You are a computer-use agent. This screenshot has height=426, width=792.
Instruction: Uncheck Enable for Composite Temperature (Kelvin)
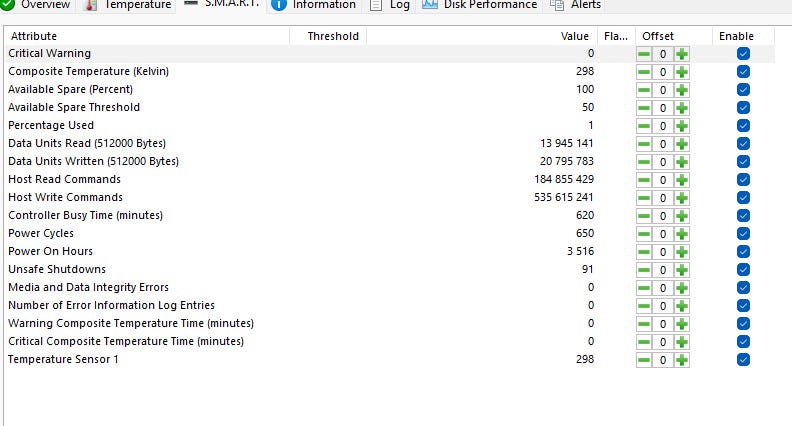click(x=743, y=72)
